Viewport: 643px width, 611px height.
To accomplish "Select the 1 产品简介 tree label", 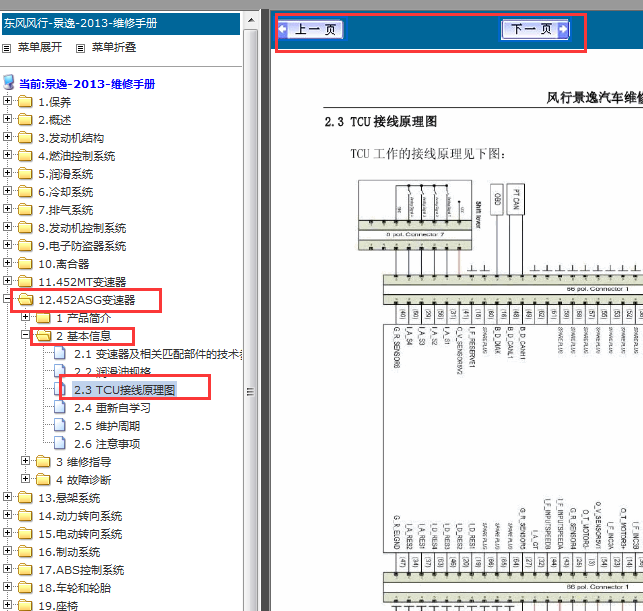I will [84, 318].
